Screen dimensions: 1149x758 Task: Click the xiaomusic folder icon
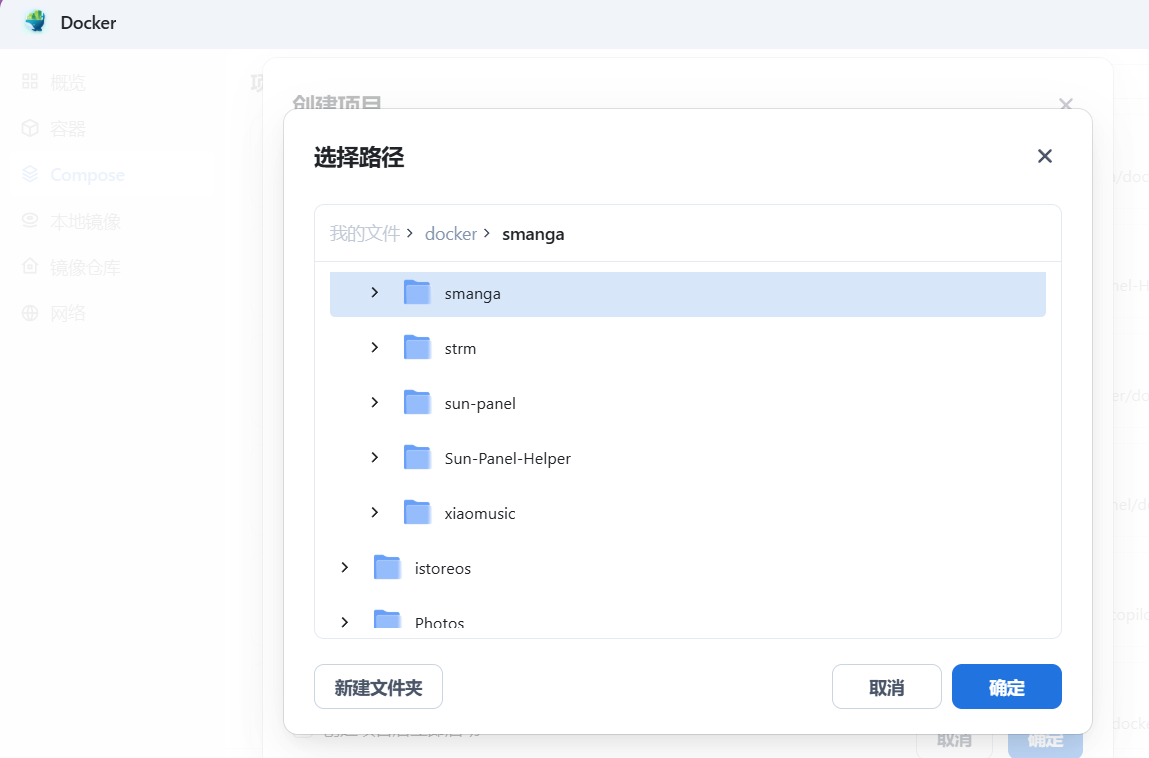(417, 513)
